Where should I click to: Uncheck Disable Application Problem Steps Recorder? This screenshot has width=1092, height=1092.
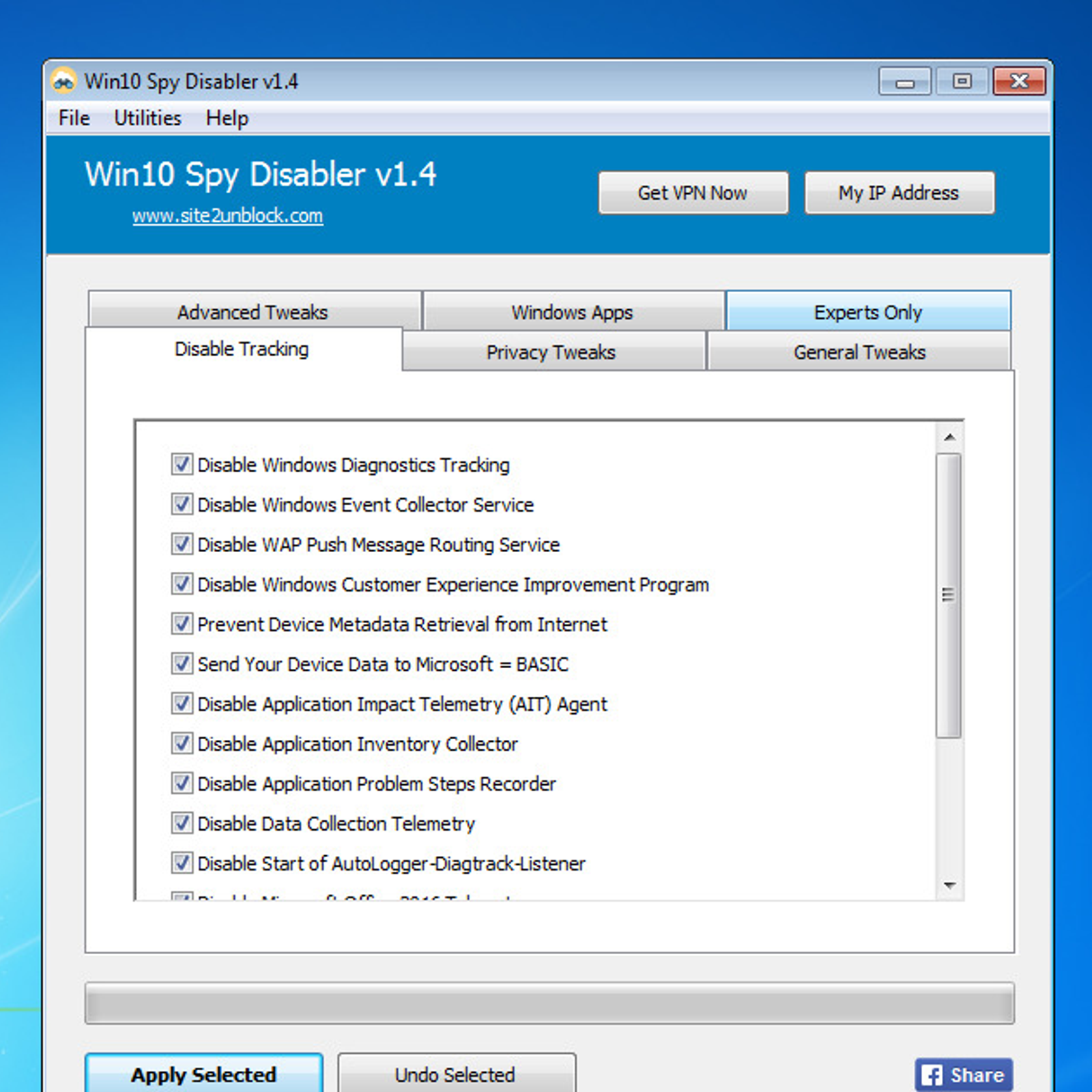[182, 784]
